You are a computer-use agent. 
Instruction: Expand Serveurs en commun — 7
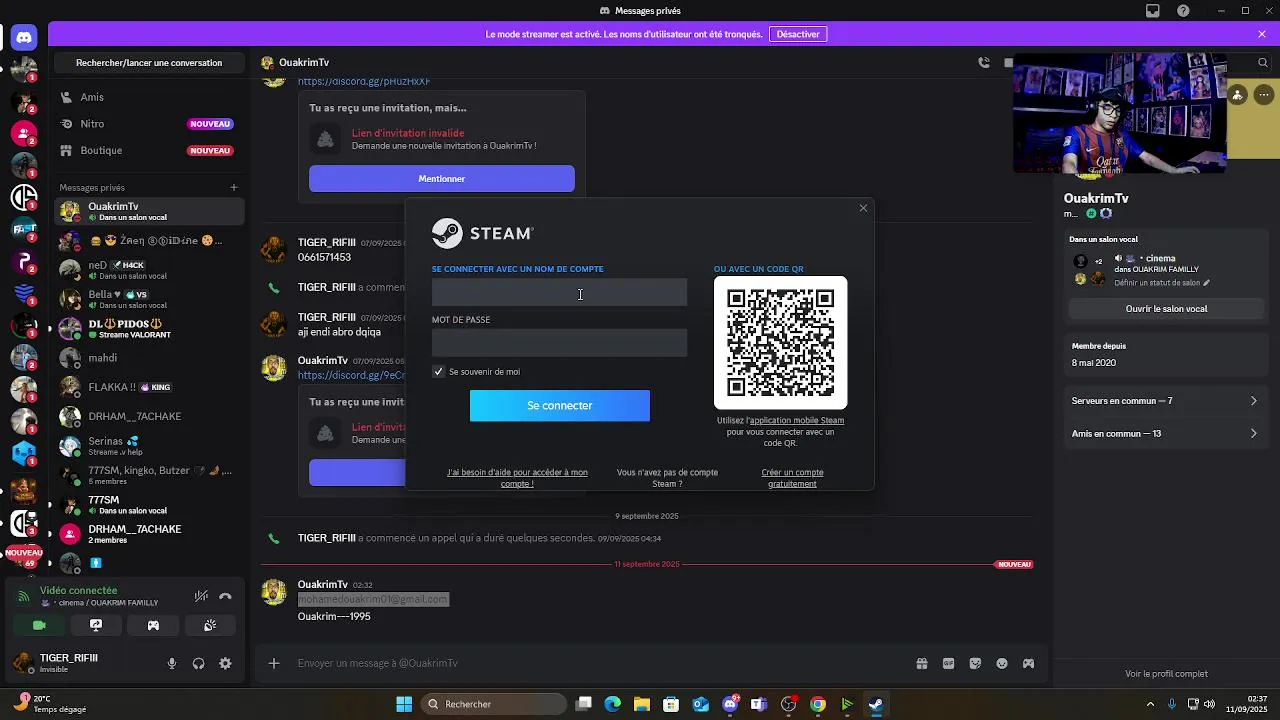(1165, 401)
